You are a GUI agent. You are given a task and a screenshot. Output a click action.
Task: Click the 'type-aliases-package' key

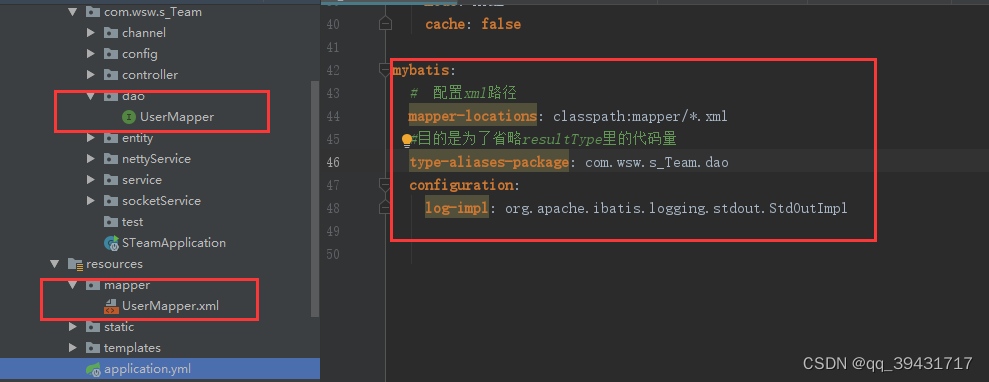[489, 162]
